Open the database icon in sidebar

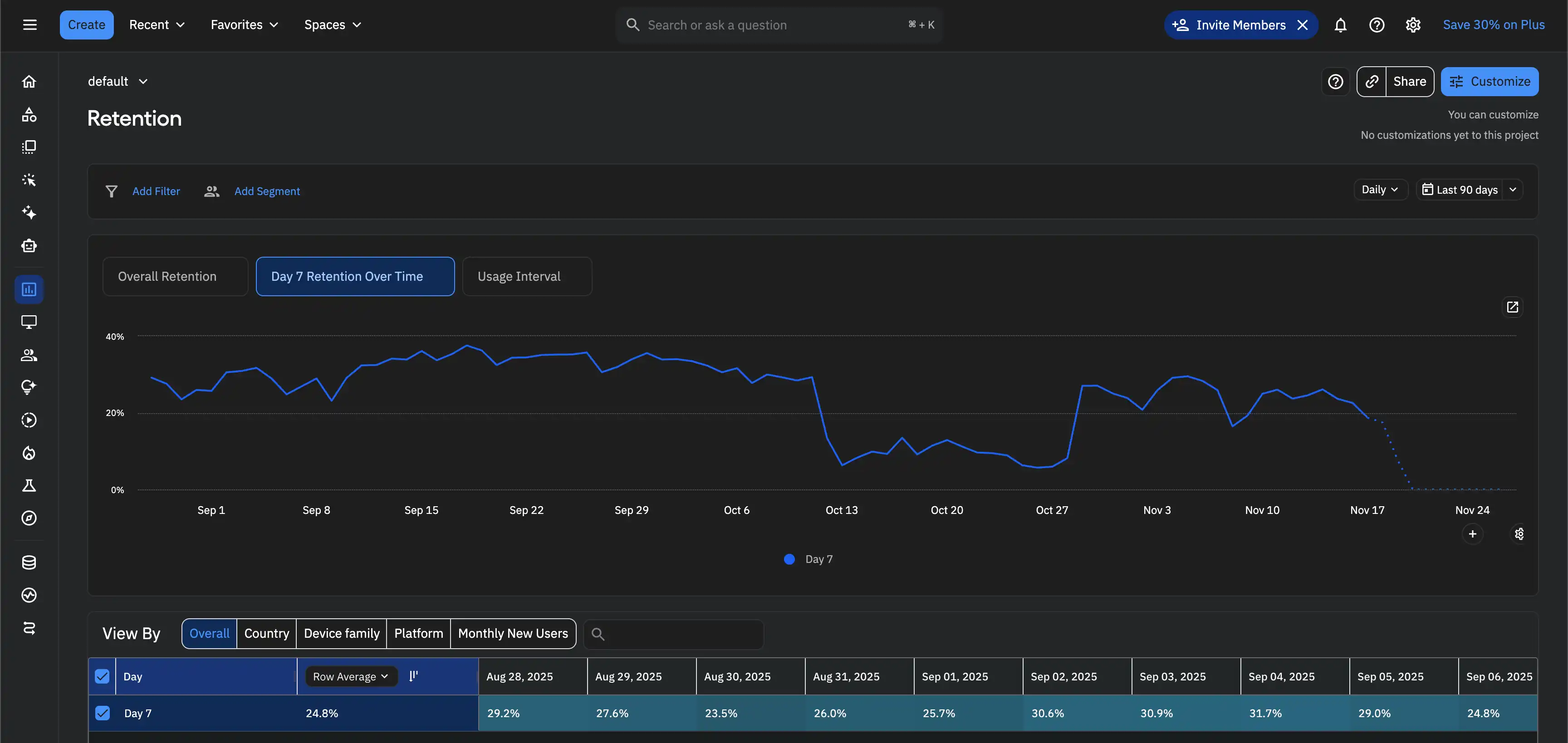[x=29, y=562]
